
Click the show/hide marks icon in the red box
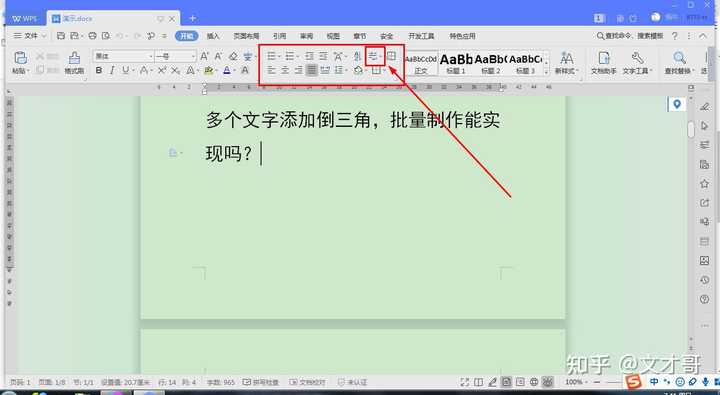(x=374, y=56)
